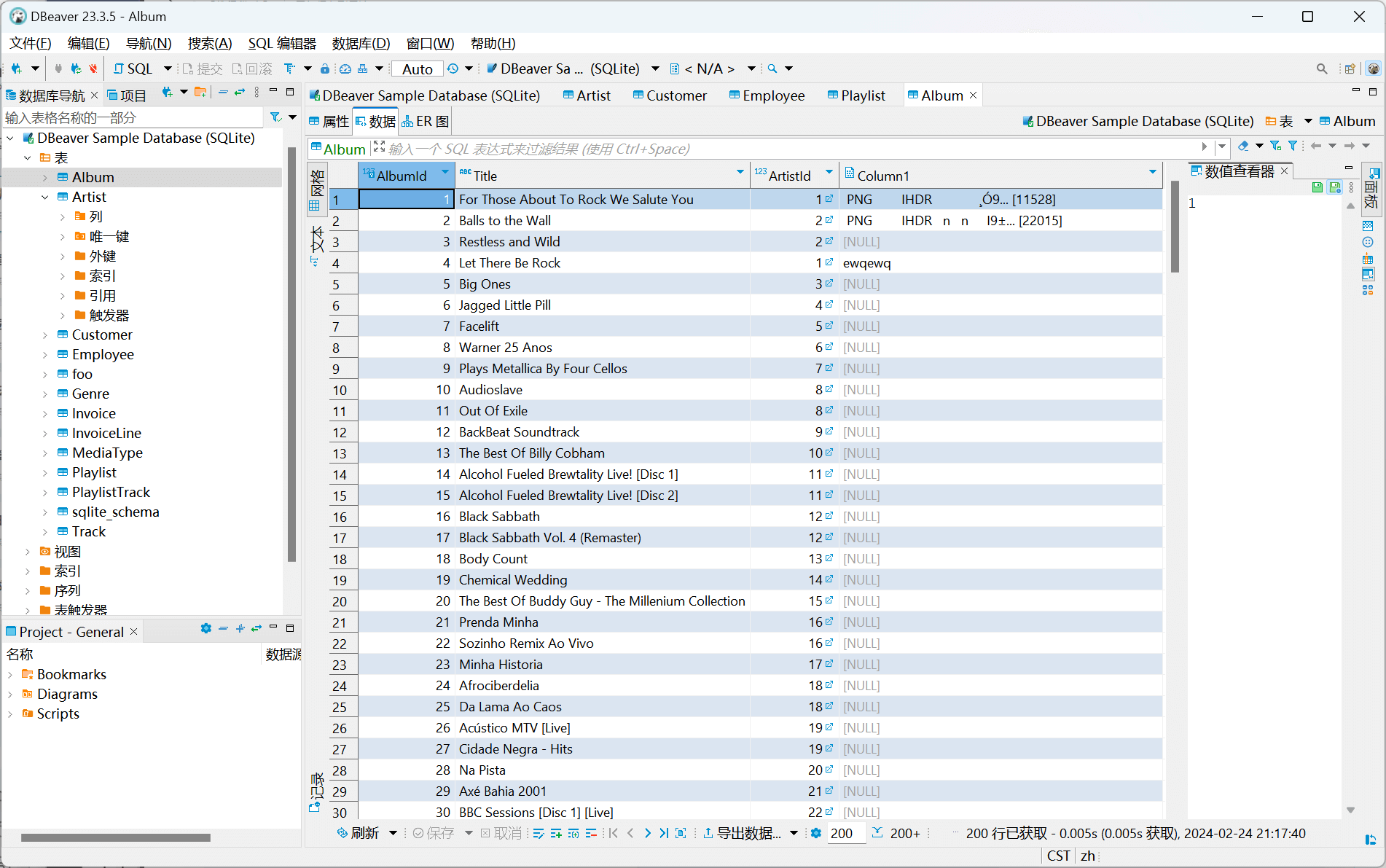Open the 导出数据 export dropdown arrow

tap(794, 833)
